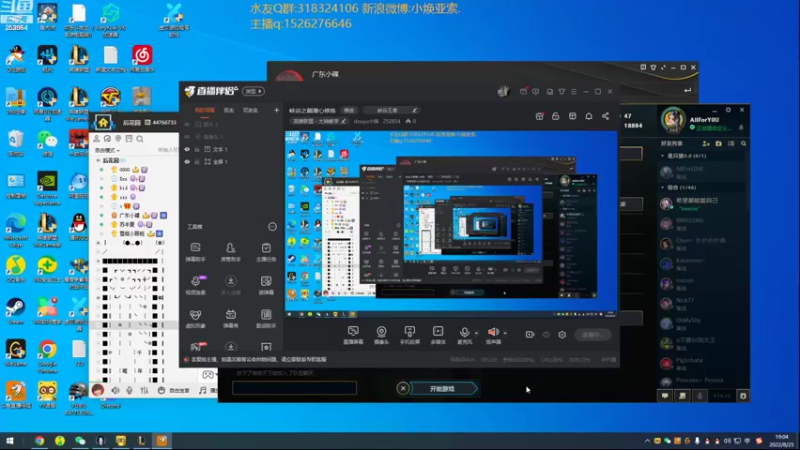Open the microphone options arrow

[476, 333]
